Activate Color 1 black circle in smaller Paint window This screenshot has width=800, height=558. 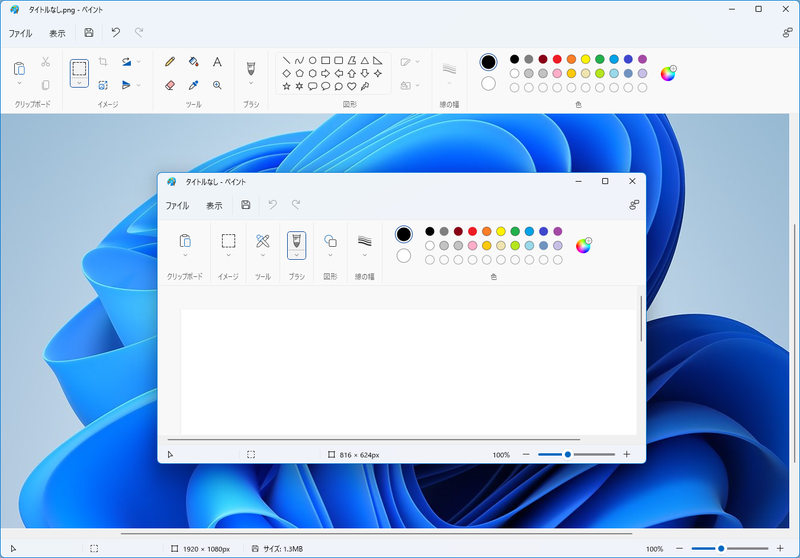point(404,234)
